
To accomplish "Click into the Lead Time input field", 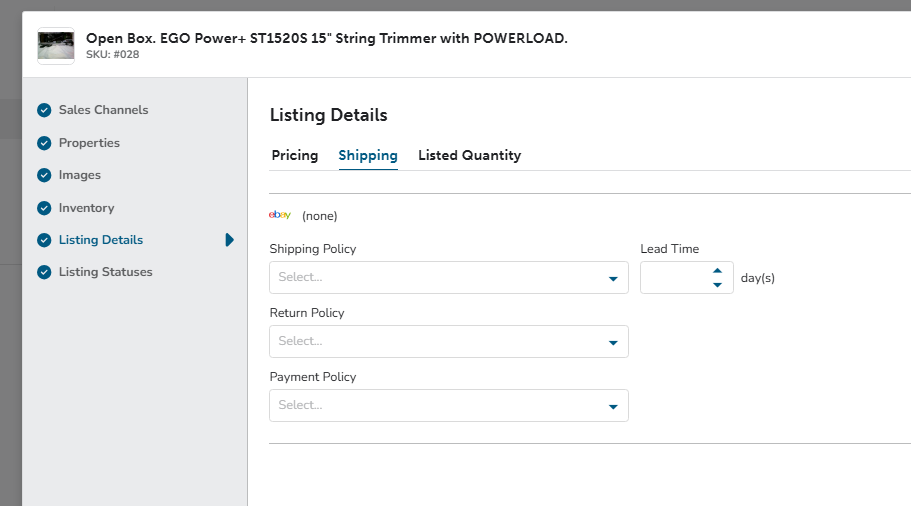I will point(676,278).
